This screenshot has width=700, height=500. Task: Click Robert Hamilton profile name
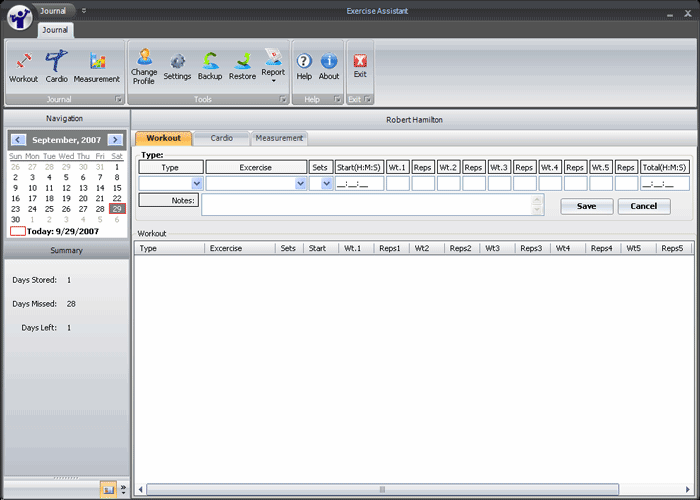coord(414,120)
